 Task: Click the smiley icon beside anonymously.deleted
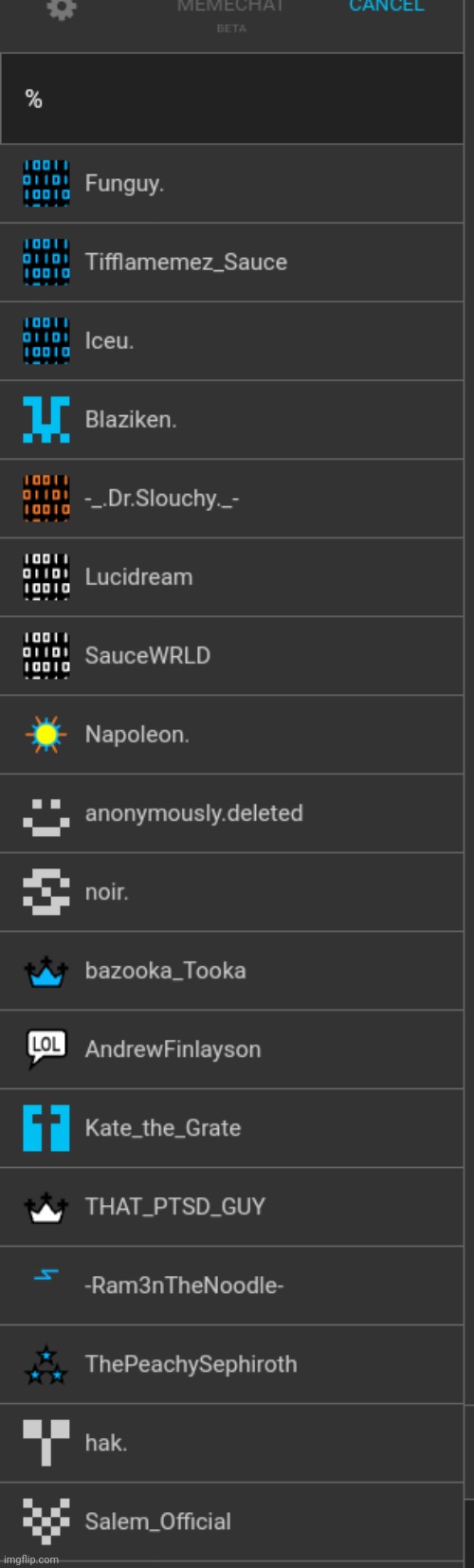coord(46,814)
